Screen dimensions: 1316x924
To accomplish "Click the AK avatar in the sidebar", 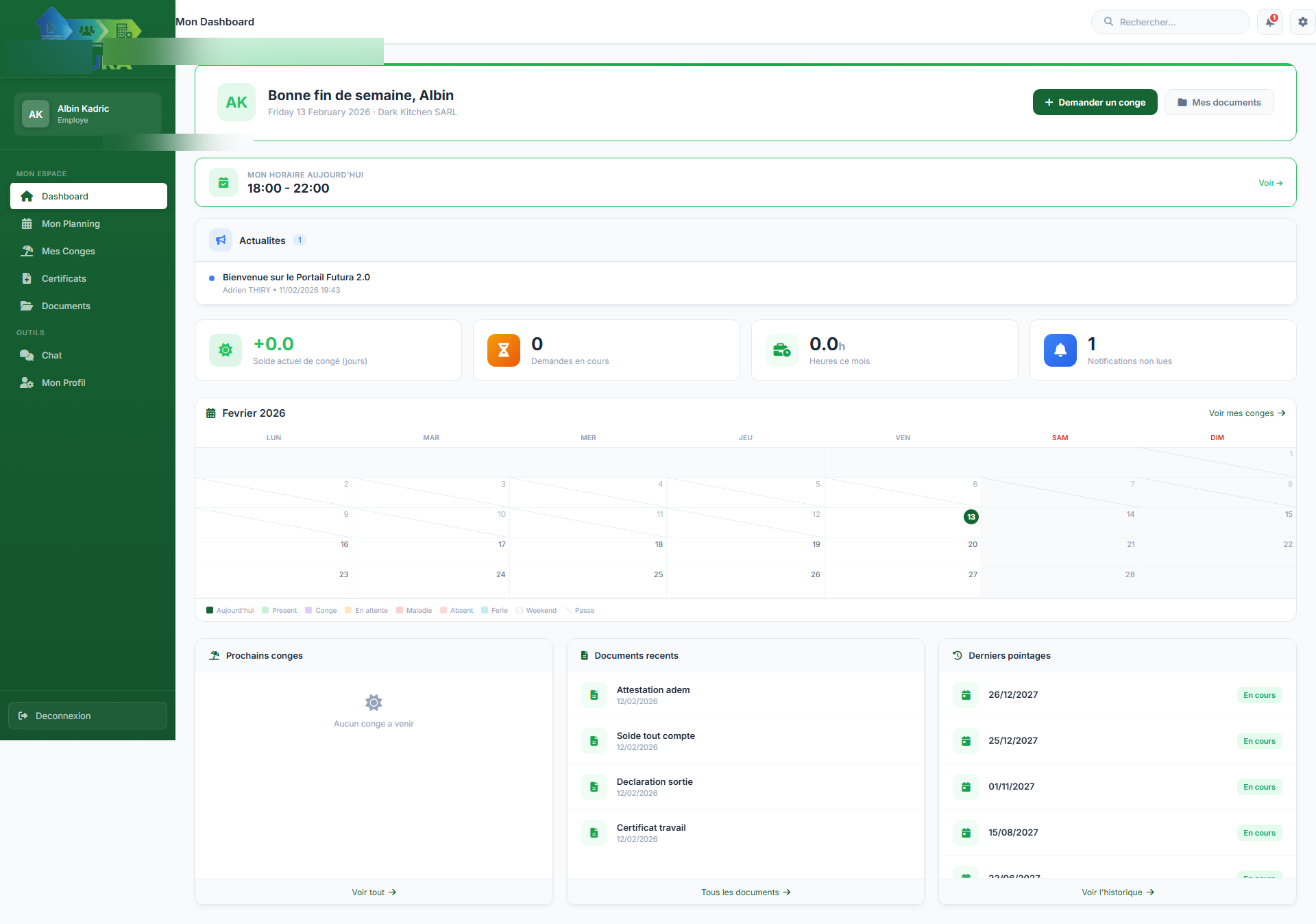I will (35, 114).
